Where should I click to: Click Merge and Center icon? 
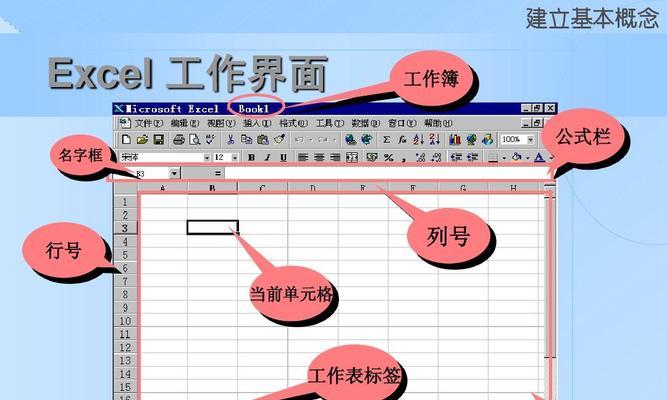pos(352,157)
